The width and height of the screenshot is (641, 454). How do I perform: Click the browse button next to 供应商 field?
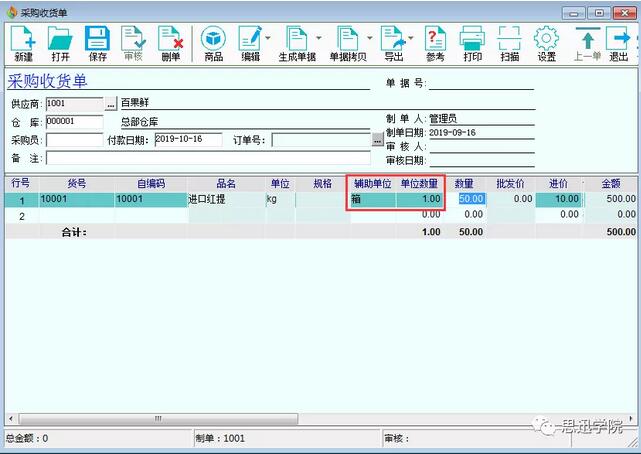[111, 103]
